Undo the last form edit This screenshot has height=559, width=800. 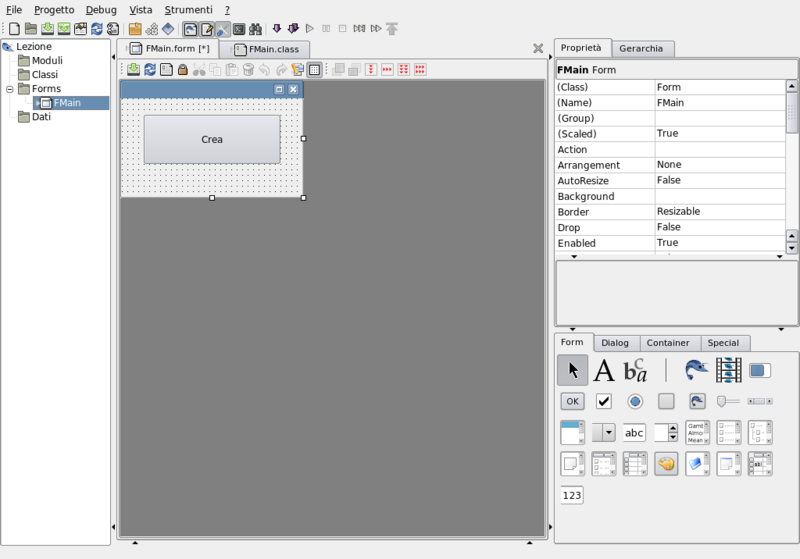[264, 69]
